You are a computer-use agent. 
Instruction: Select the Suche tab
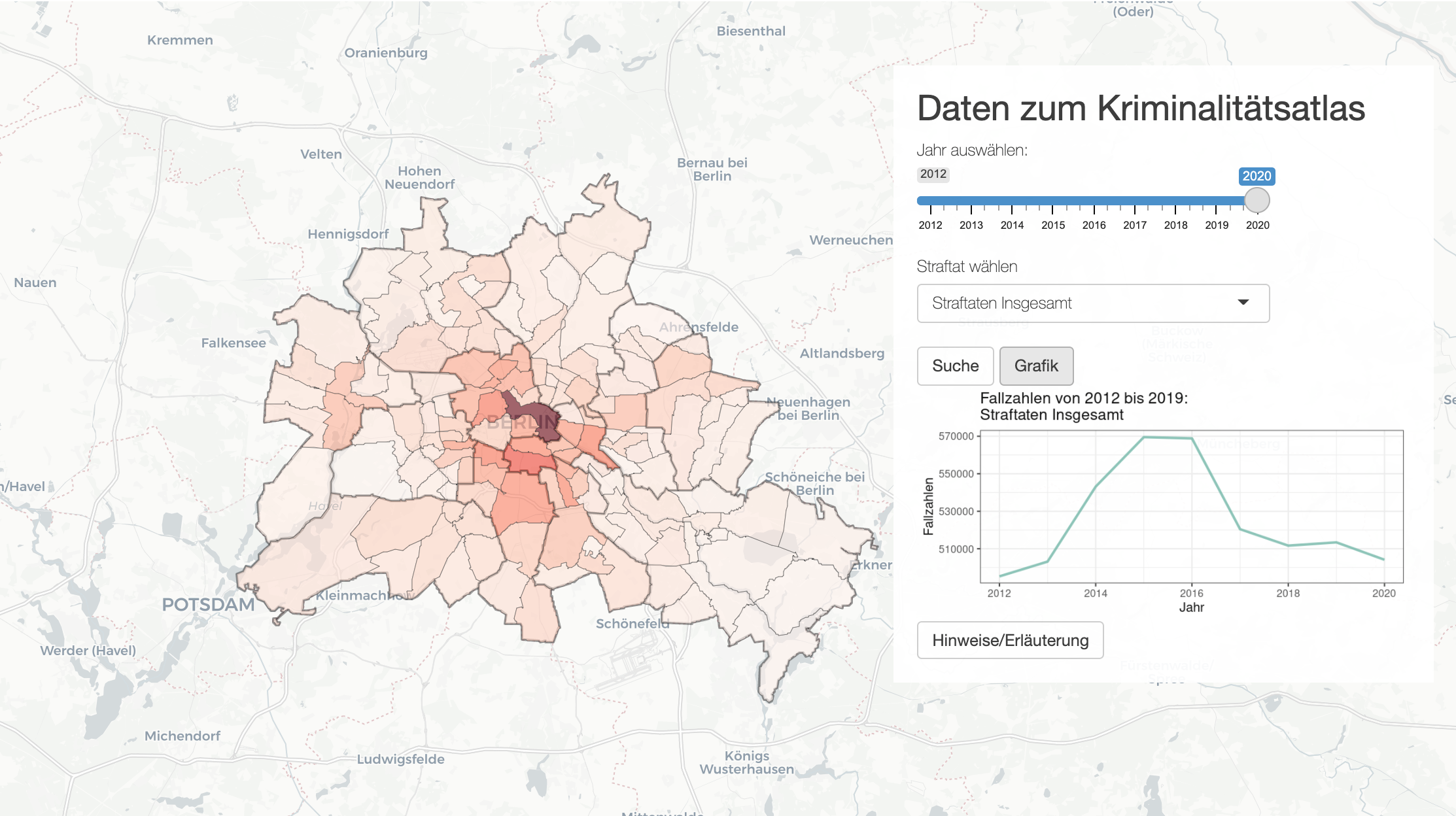coord(955,366)
